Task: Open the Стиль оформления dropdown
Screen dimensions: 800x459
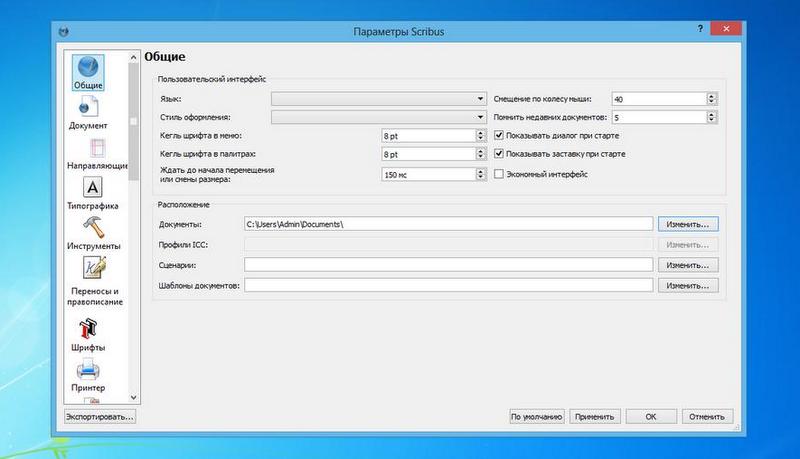Action: [x=379, y=117]
